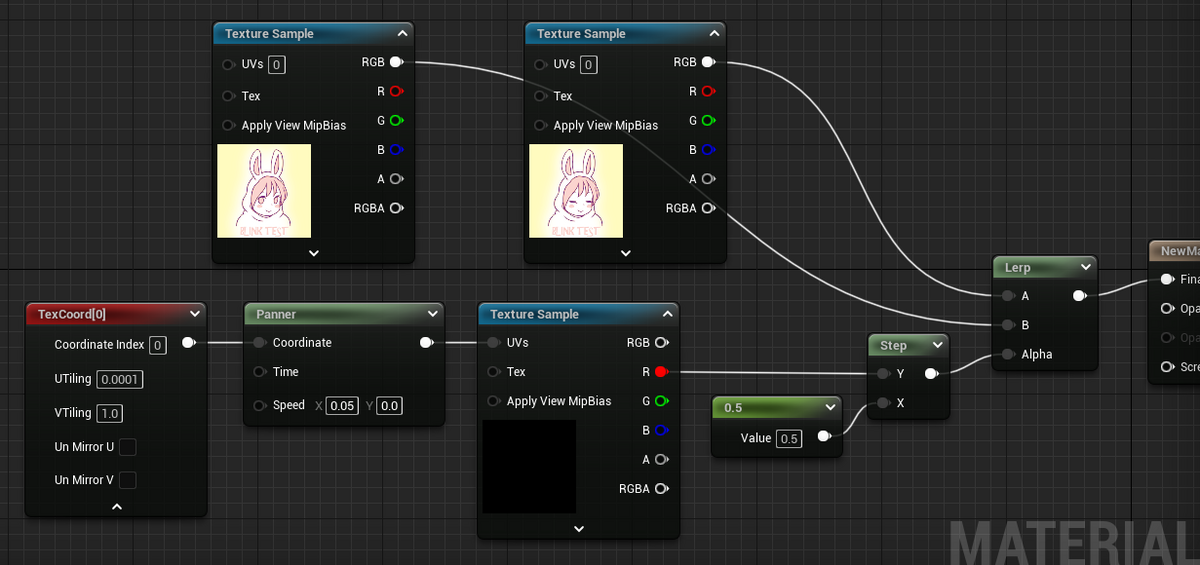The height and width of the screenshot is (565, 1200).
Task: Click Lerp A input pin
Action: [x=1007, y=296]
